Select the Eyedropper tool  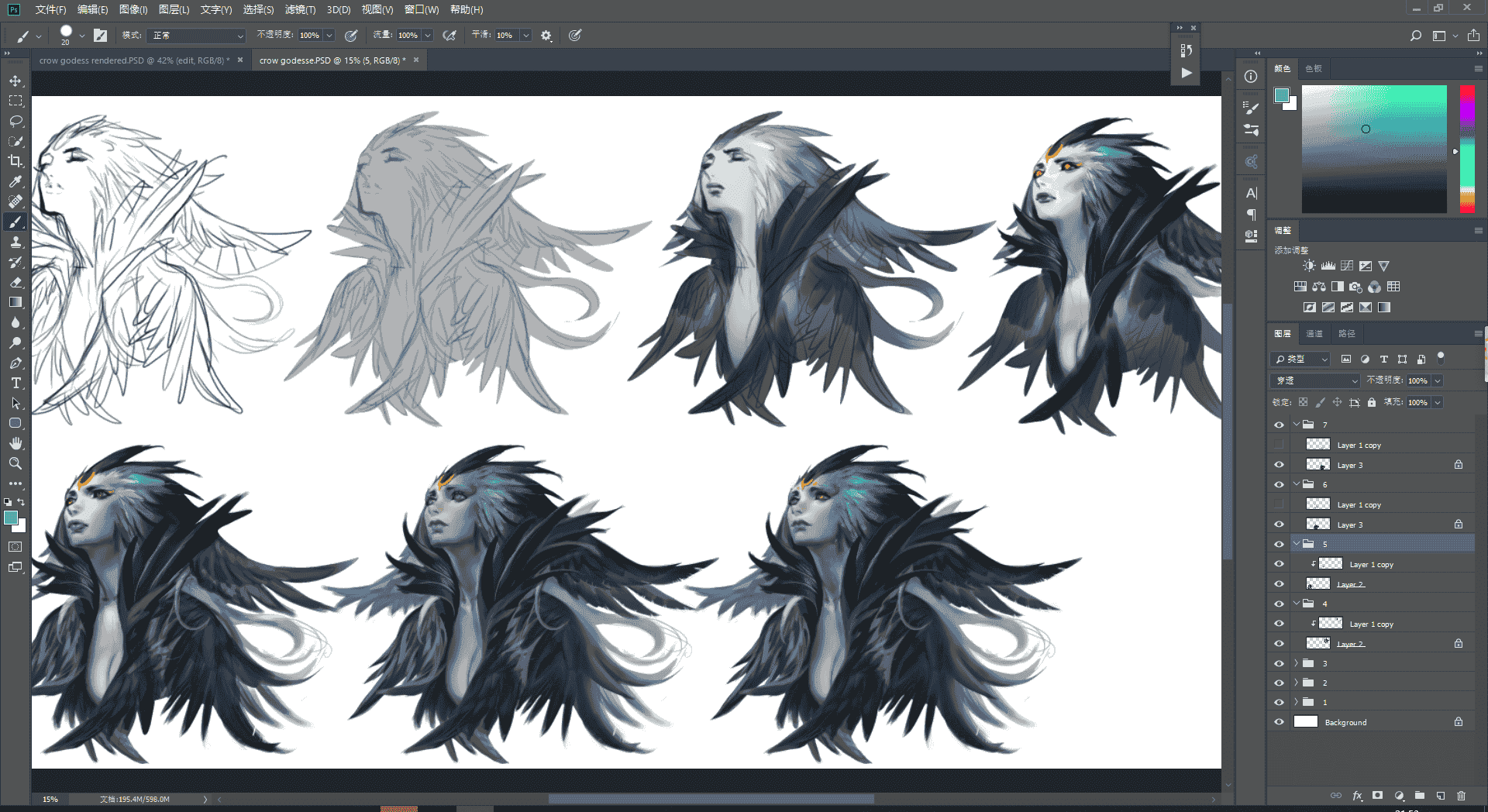pyautogui.click(x=15, y=181)
